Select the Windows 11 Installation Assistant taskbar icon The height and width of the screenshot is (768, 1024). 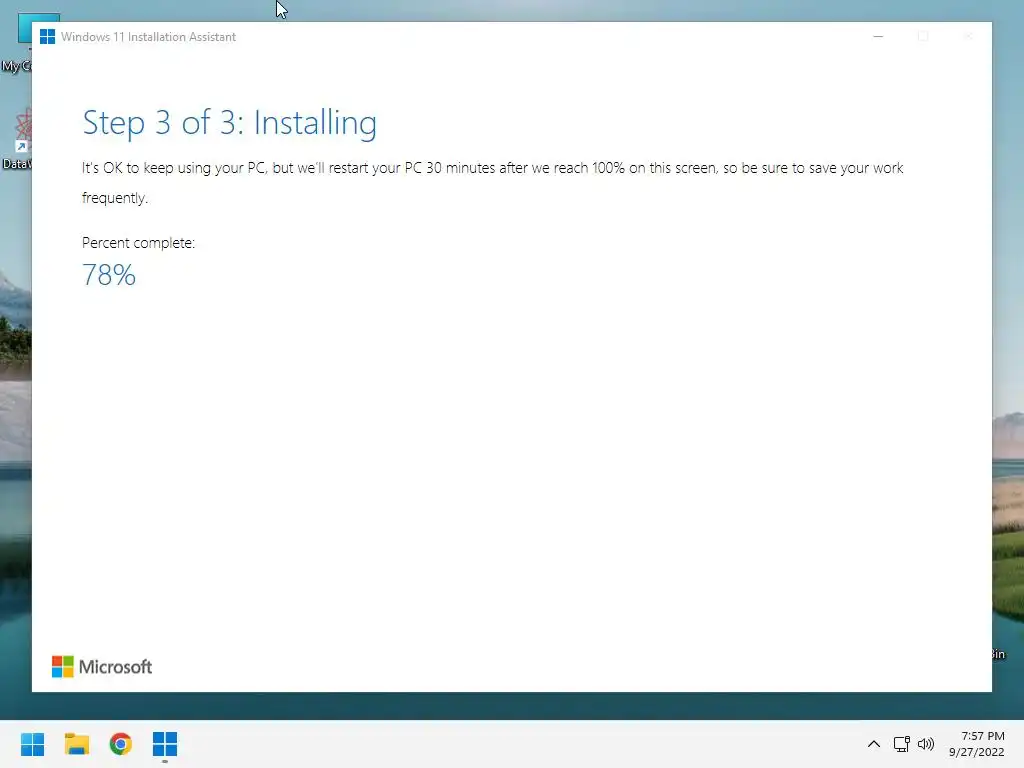tap(165, 744)
